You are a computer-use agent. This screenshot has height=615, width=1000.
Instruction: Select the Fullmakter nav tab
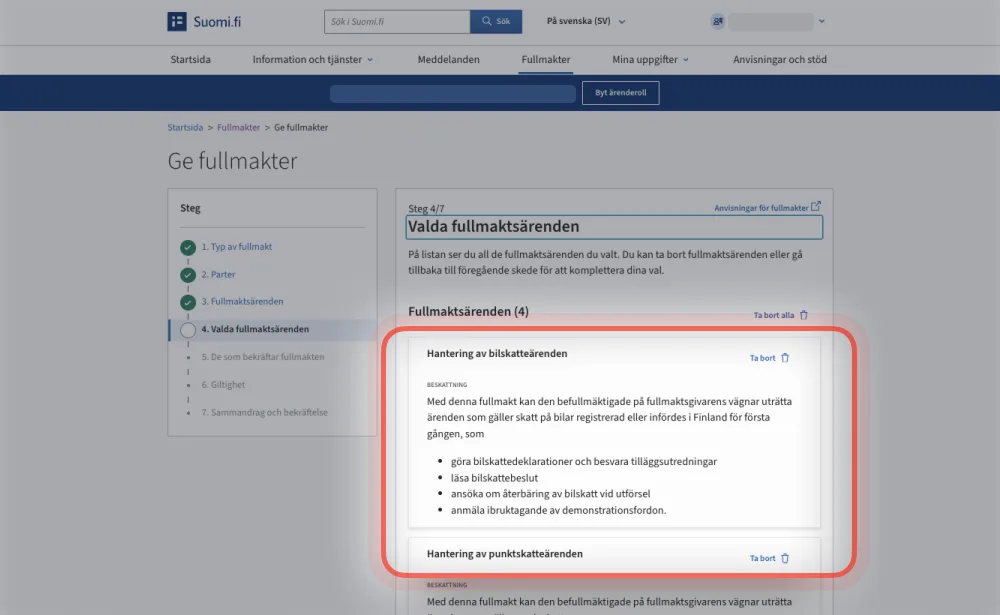546,59
